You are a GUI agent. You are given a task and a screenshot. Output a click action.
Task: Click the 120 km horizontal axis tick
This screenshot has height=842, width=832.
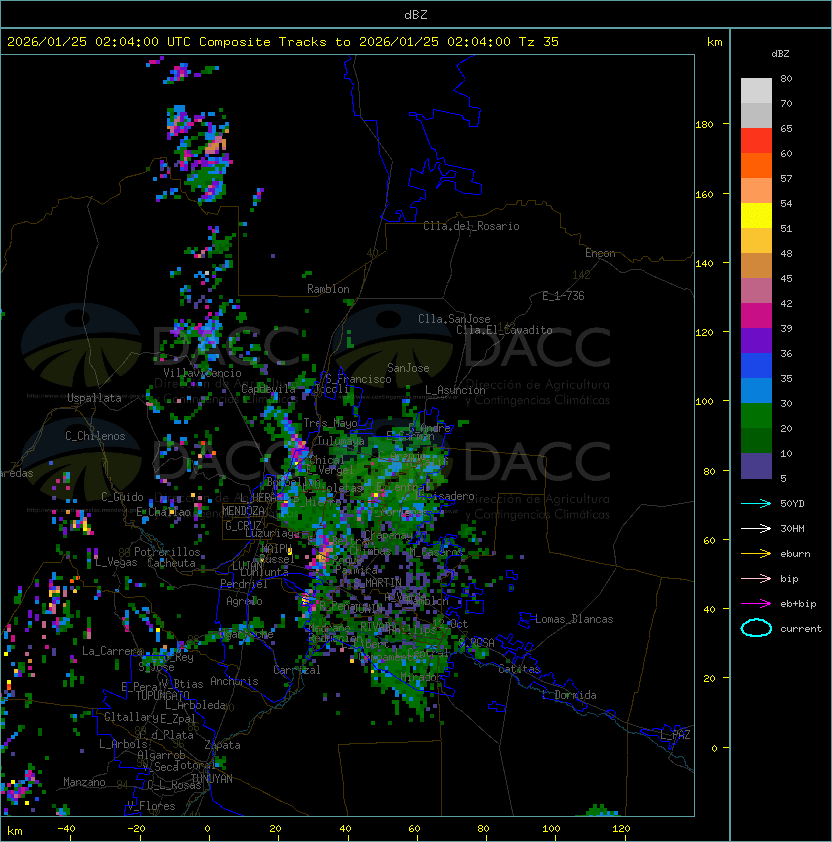(620, 829)
